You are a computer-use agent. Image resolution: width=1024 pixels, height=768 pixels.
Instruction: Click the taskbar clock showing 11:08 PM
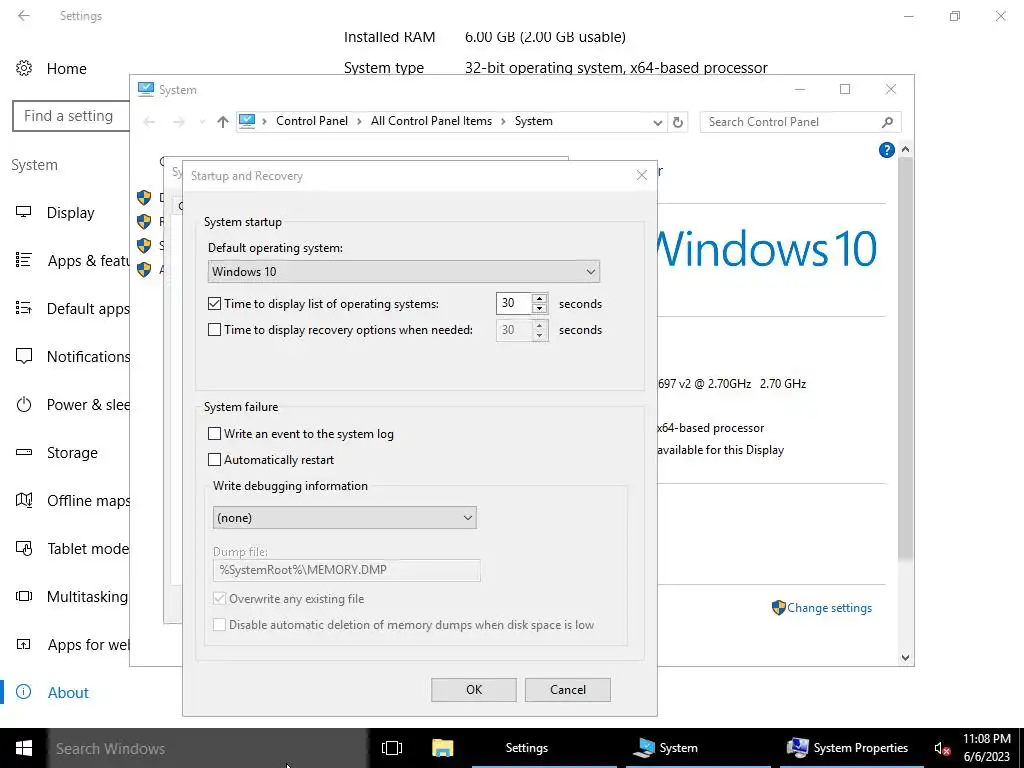pos(986,748)
